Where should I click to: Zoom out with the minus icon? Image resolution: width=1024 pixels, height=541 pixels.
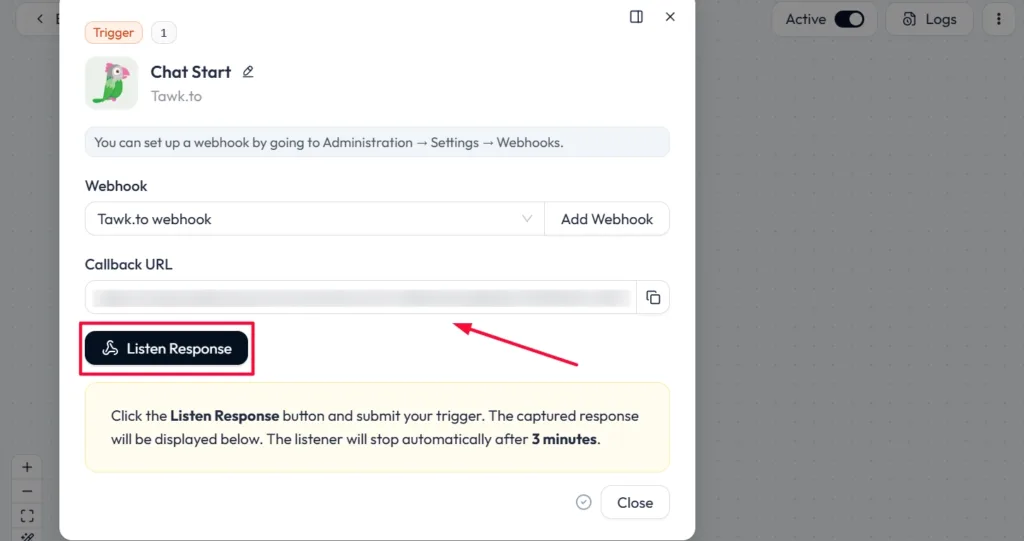[x=27, y=491]
